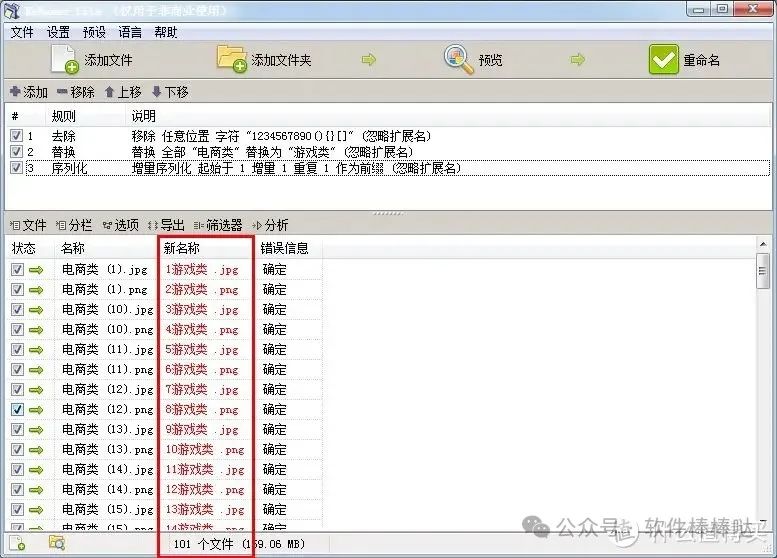Image resolution: width=777 pixels, height=558 pixels.
Task: Click the 说明 column header in rules list
Action: click(x=144, y=116)
